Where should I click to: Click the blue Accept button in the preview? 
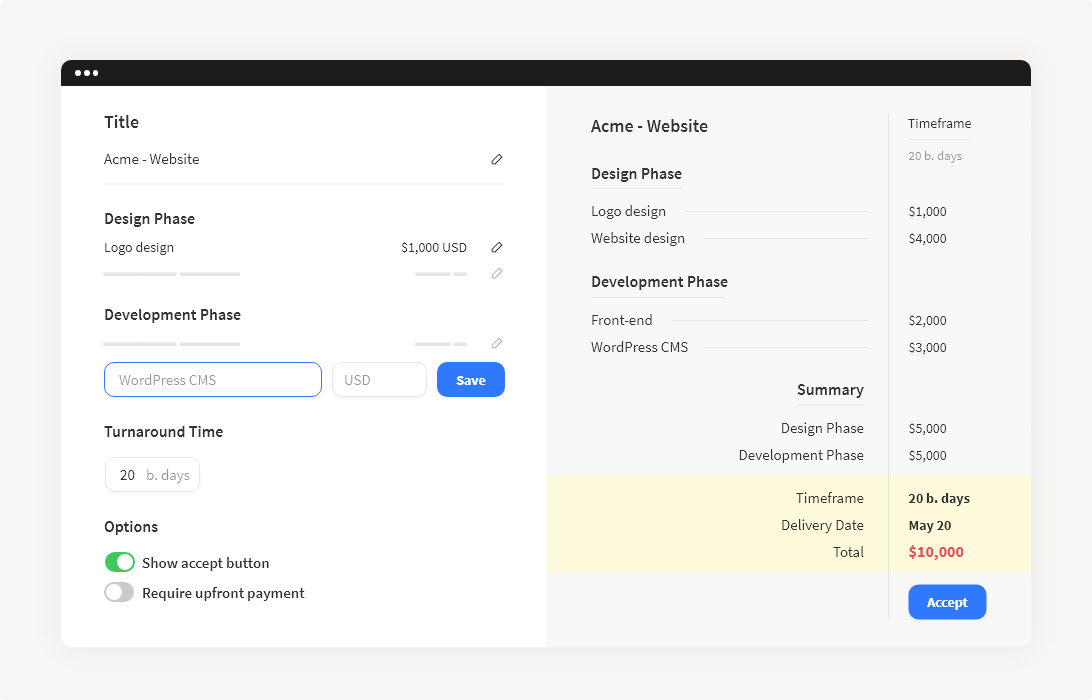tap(947, 602)
